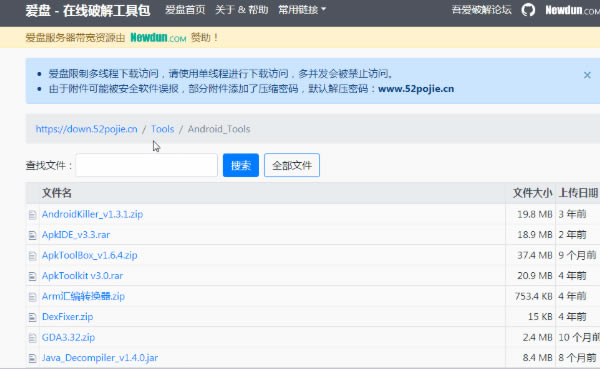Image resolution: width=600 pixels, height=369 pixels.
Task: Open the GitHub icon in navbar
Action: 528,10
